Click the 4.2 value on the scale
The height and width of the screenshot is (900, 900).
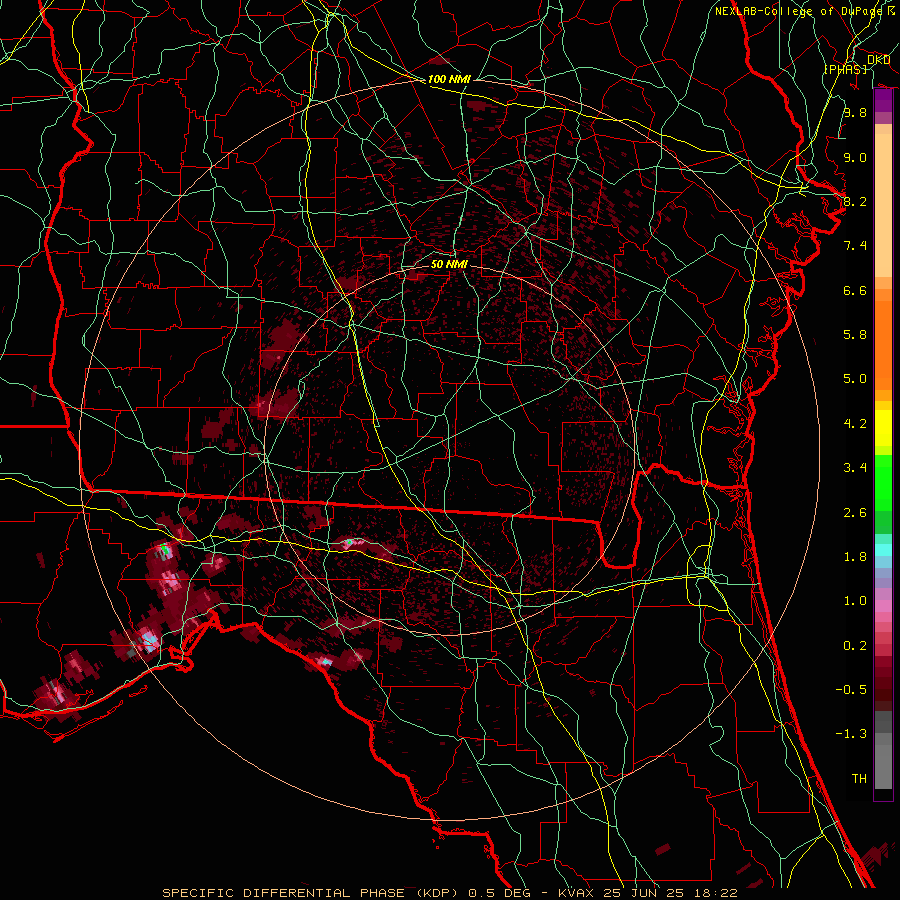click(x=855, y=424)
